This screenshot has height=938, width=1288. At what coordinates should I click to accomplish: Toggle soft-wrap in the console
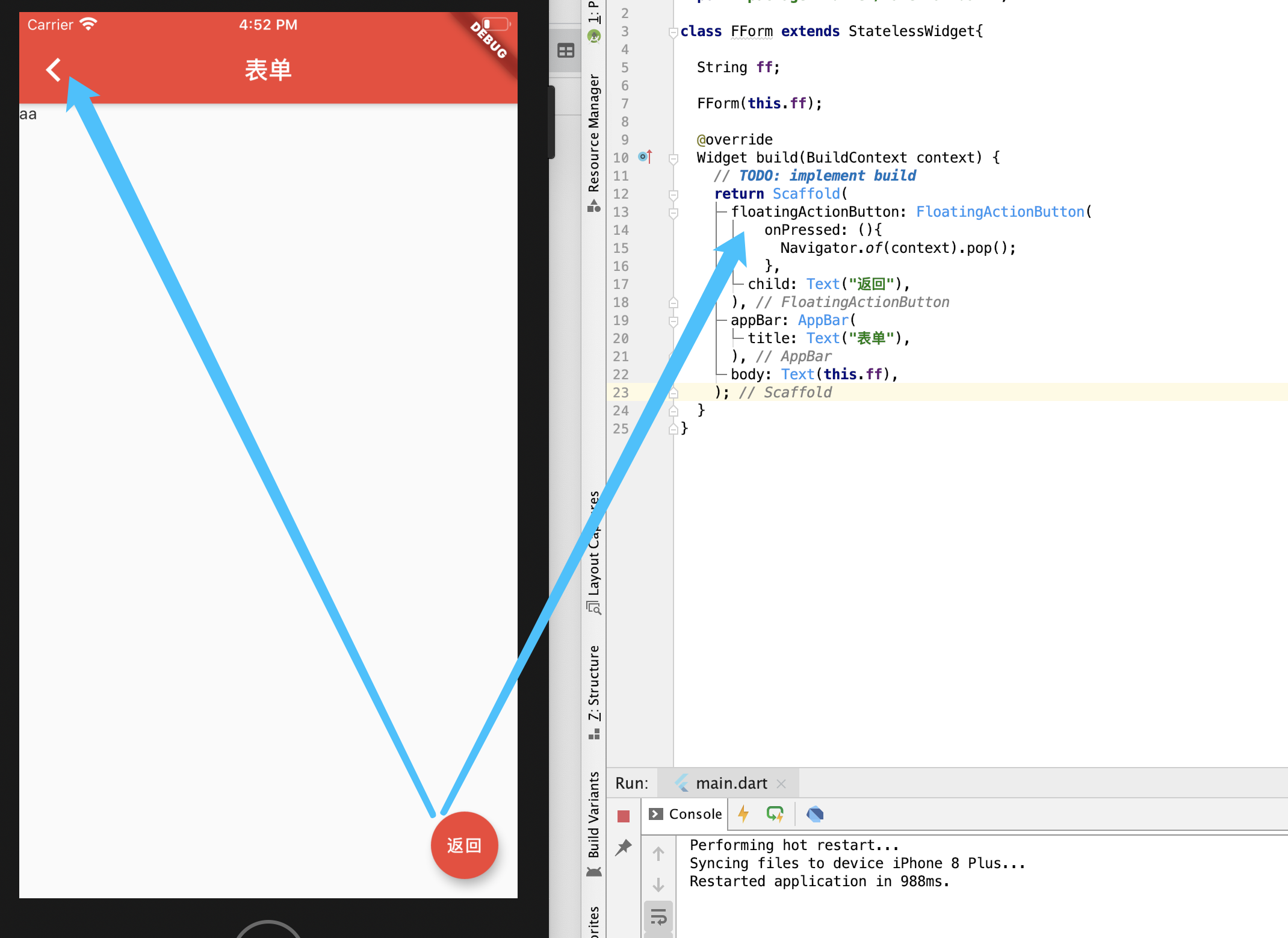click(658, 917)
